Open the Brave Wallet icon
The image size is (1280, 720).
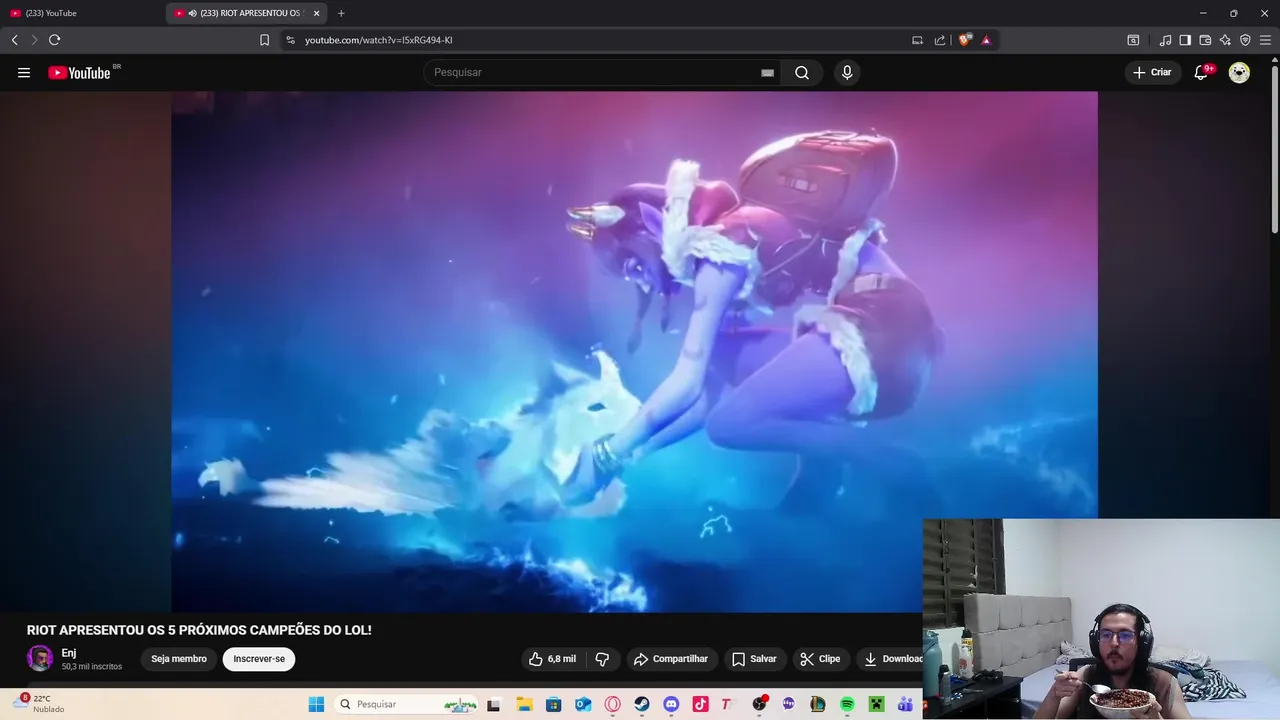point(1205,40)
